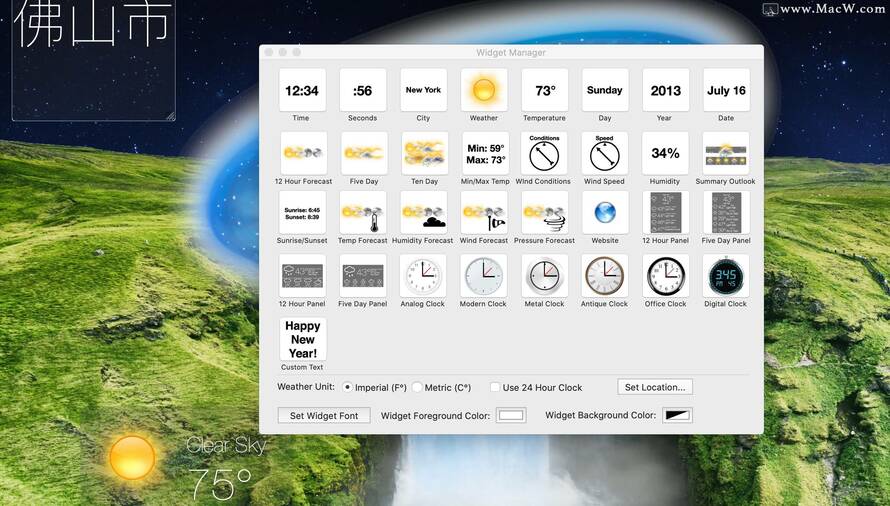Select the Digital Clock widget
Viewport: 890px width, 506px height.
725,276
